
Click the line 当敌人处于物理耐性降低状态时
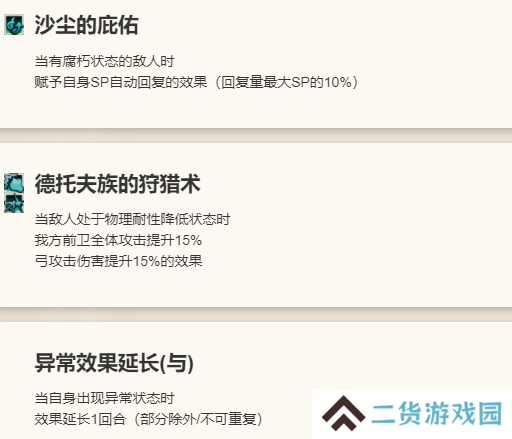tap(132, 219)
